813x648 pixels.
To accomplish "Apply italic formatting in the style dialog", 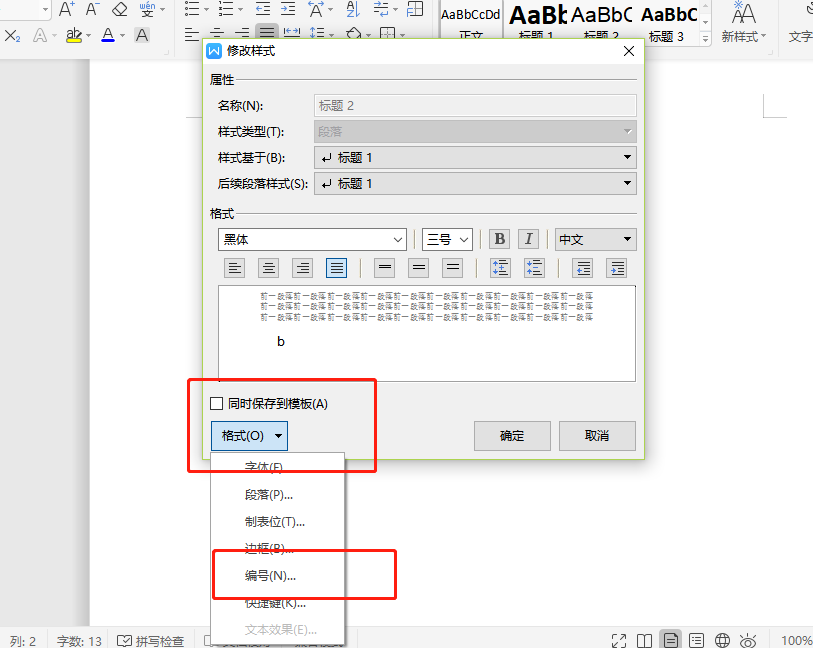I will click(x=528, y=239).
